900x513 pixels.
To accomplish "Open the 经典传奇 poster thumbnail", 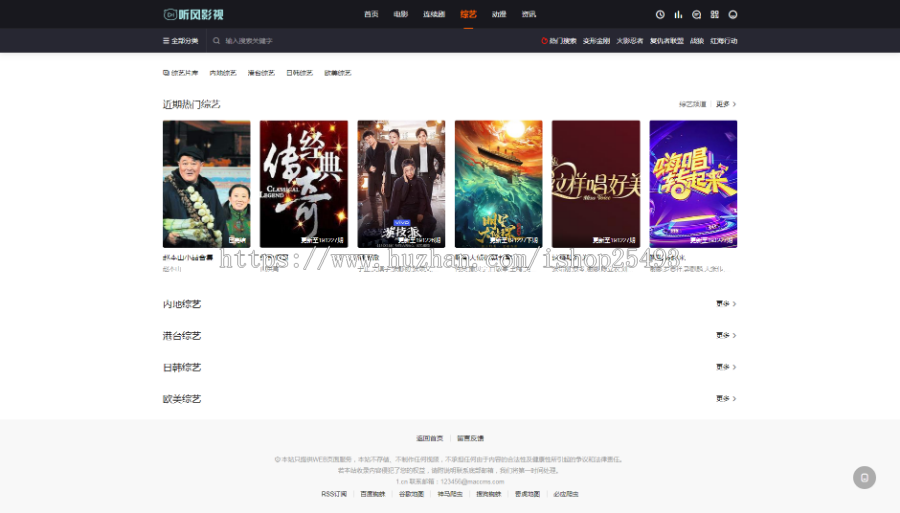I will pyautogui.click(x=304, y=184).
